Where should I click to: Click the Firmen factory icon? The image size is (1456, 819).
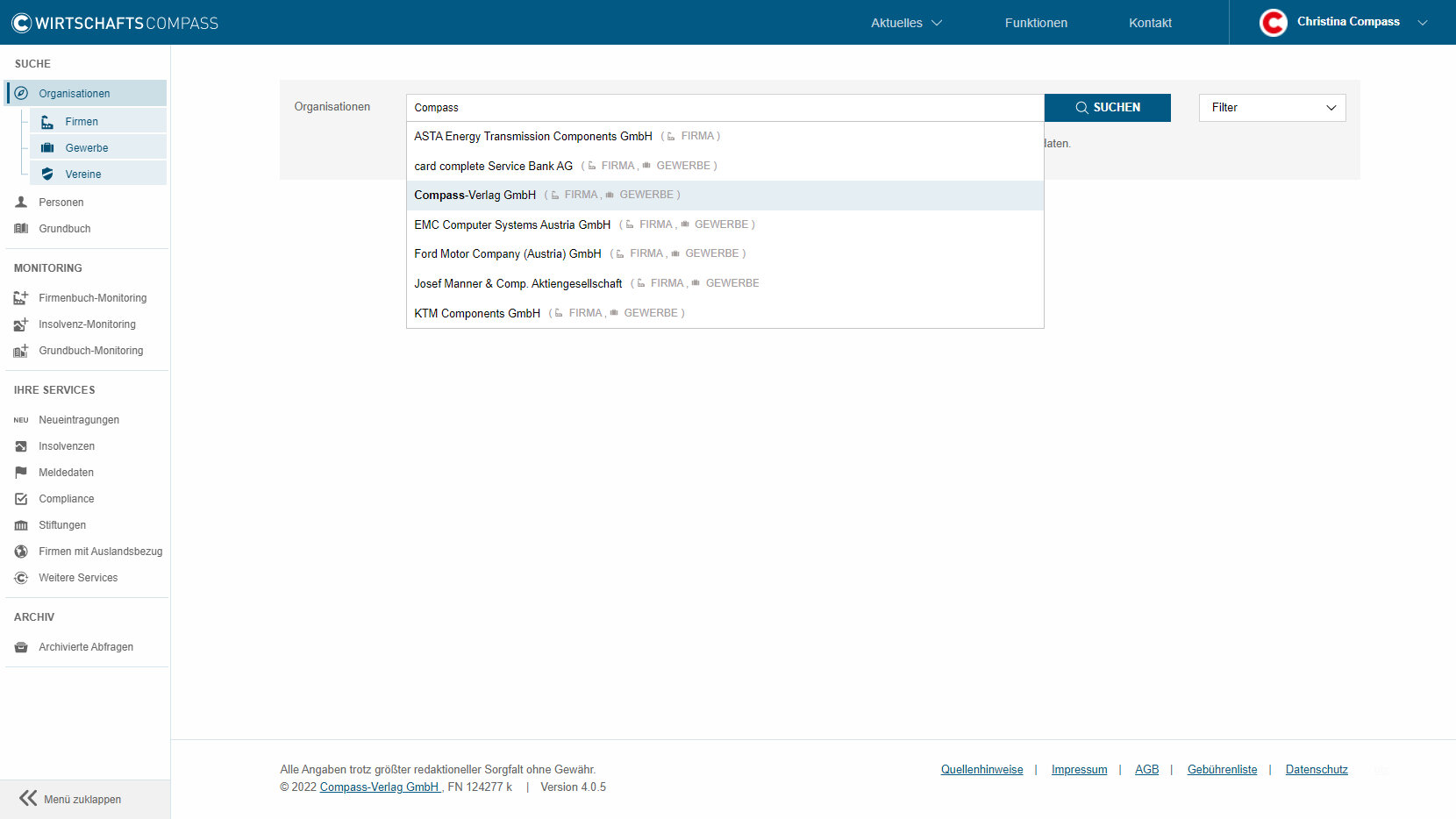click(47, 122)
